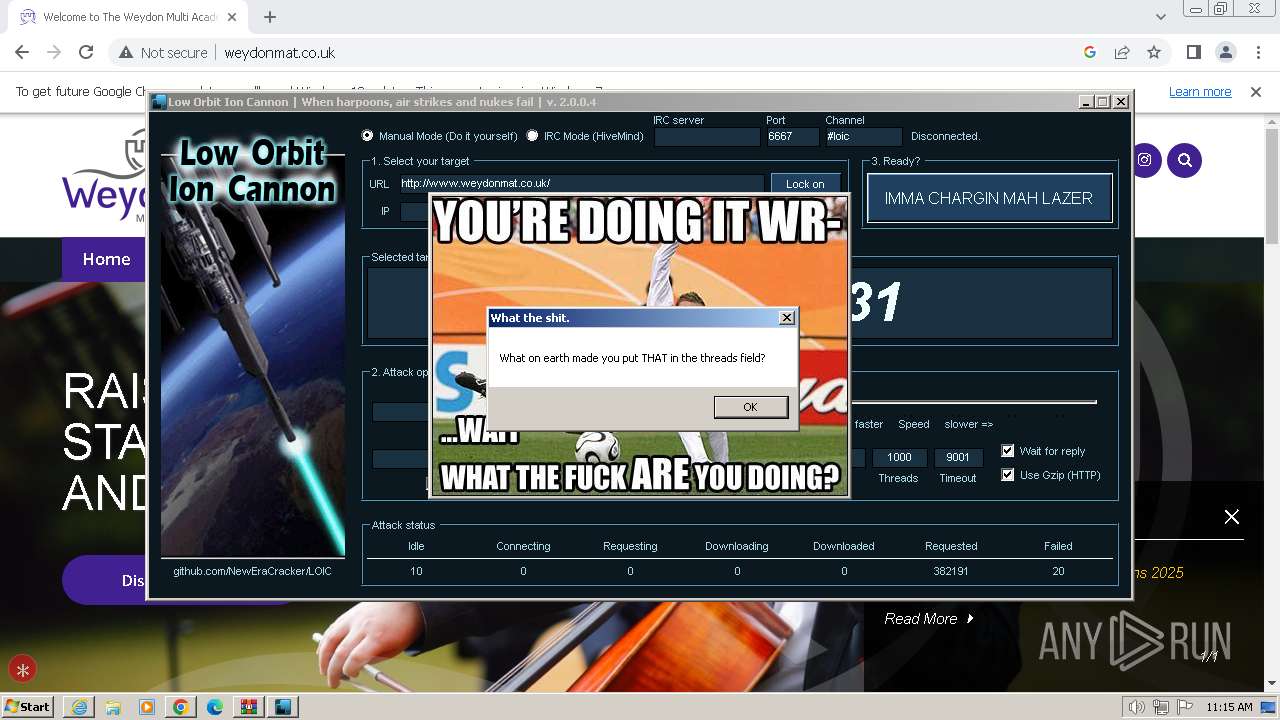Viewport: 1280px width, 720px height.
Task: Click the Channel field showing #loic
Action: point(864,137)
